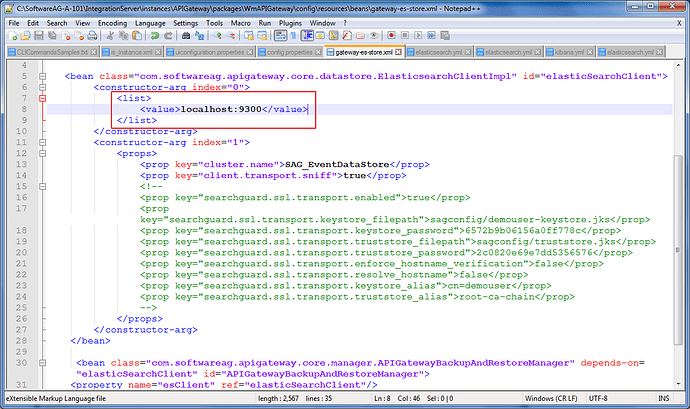Viewport: 690px width, 409px height.
Task: Collapse the list fold on line 7
Action: tap(42, 98)
